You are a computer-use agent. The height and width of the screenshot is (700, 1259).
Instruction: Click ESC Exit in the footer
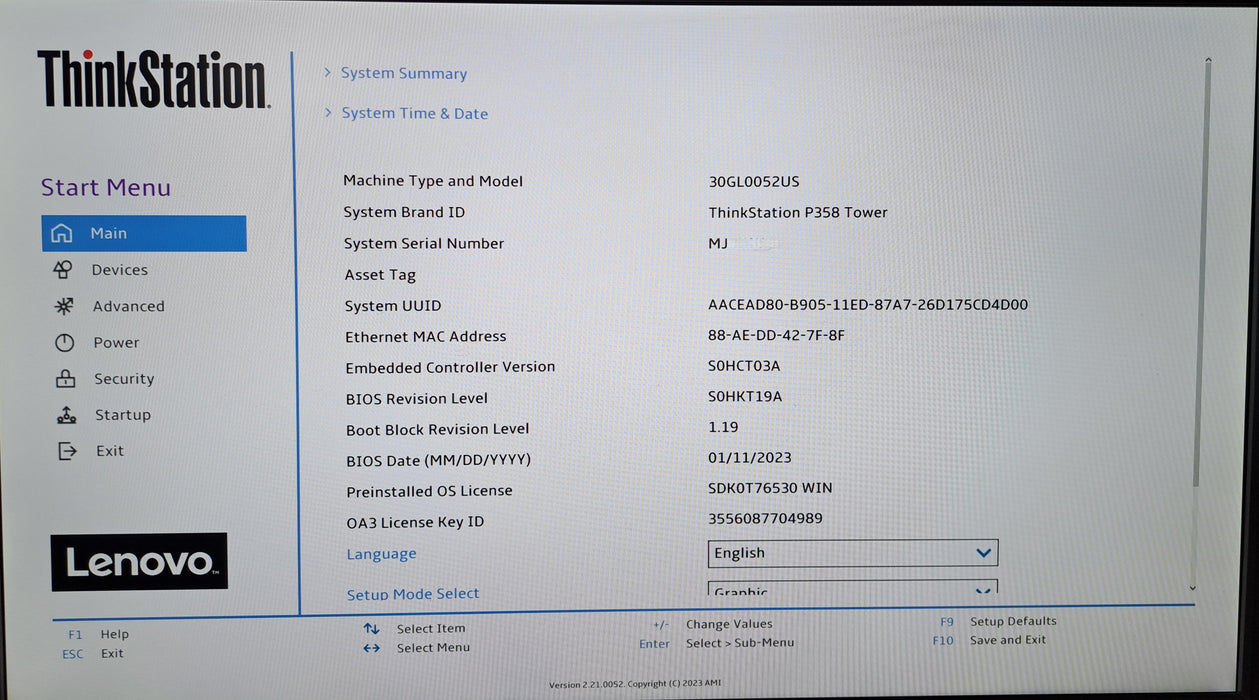[x=92, y=654]
